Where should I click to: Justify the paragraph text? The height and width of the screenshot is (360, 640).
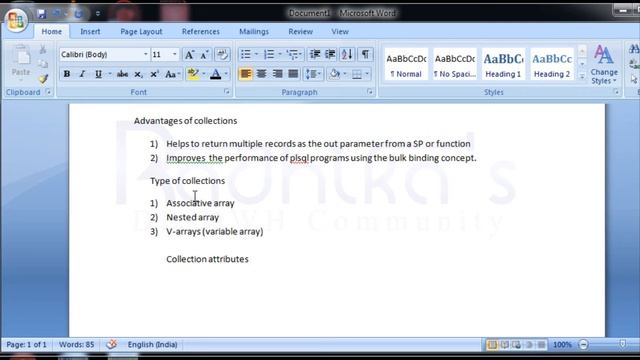point(293,74)
